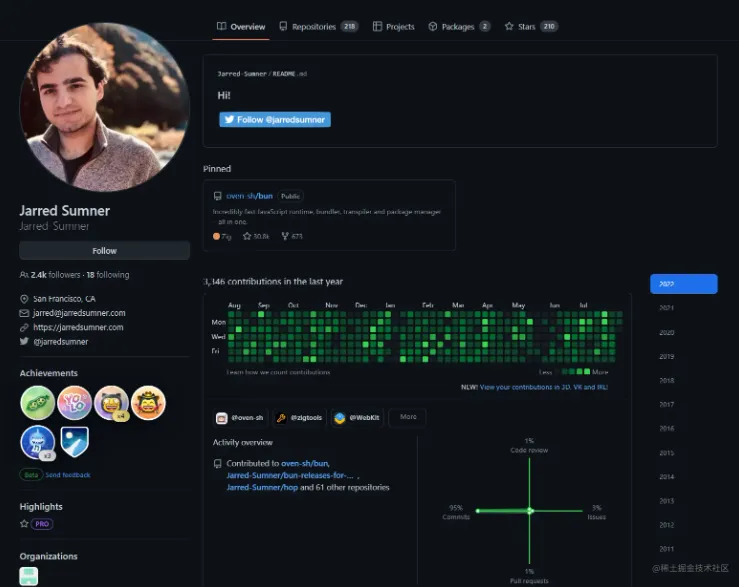Select the 2022 contribution year button
Image resolution: width=739 pixels, height=587 pixels.
683,284
